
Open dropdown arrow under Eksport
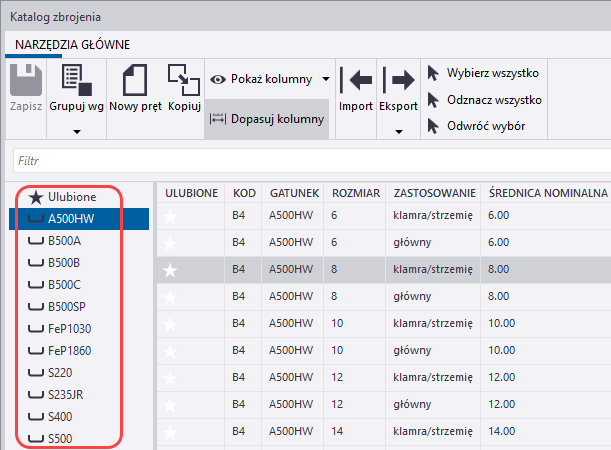pyautogui.click(x=398, y=130)
